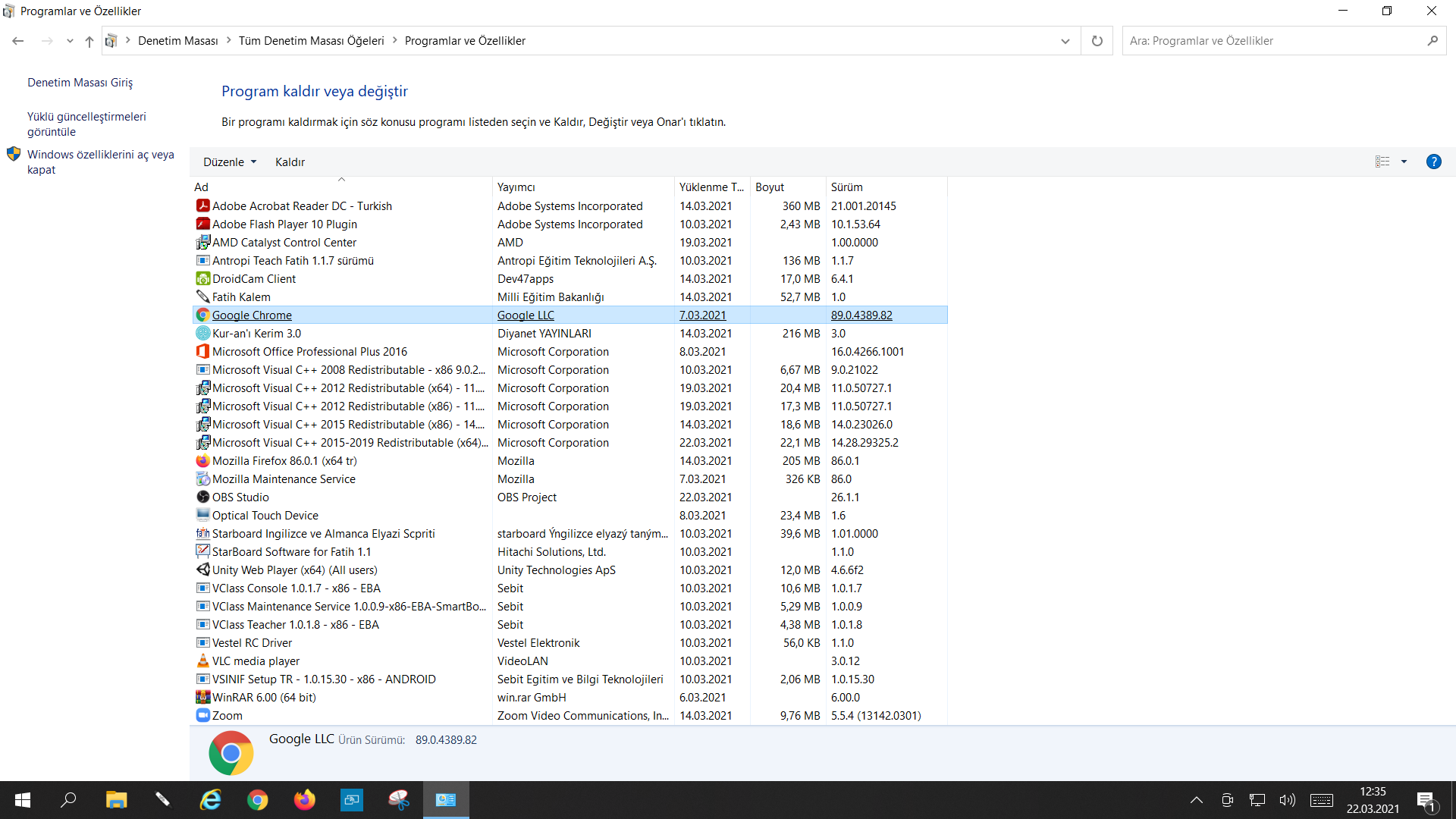Click the WinRAR 6.00 icon
The width and height of the screenshot is (1456, 819).
point(202,697)
